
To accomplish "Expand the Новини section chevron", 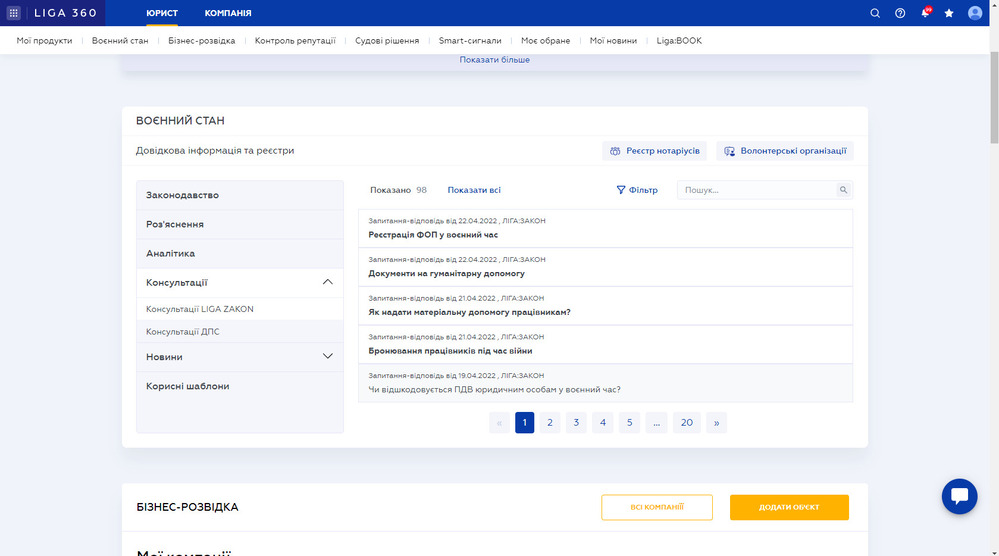I will [x=327, y=356].
